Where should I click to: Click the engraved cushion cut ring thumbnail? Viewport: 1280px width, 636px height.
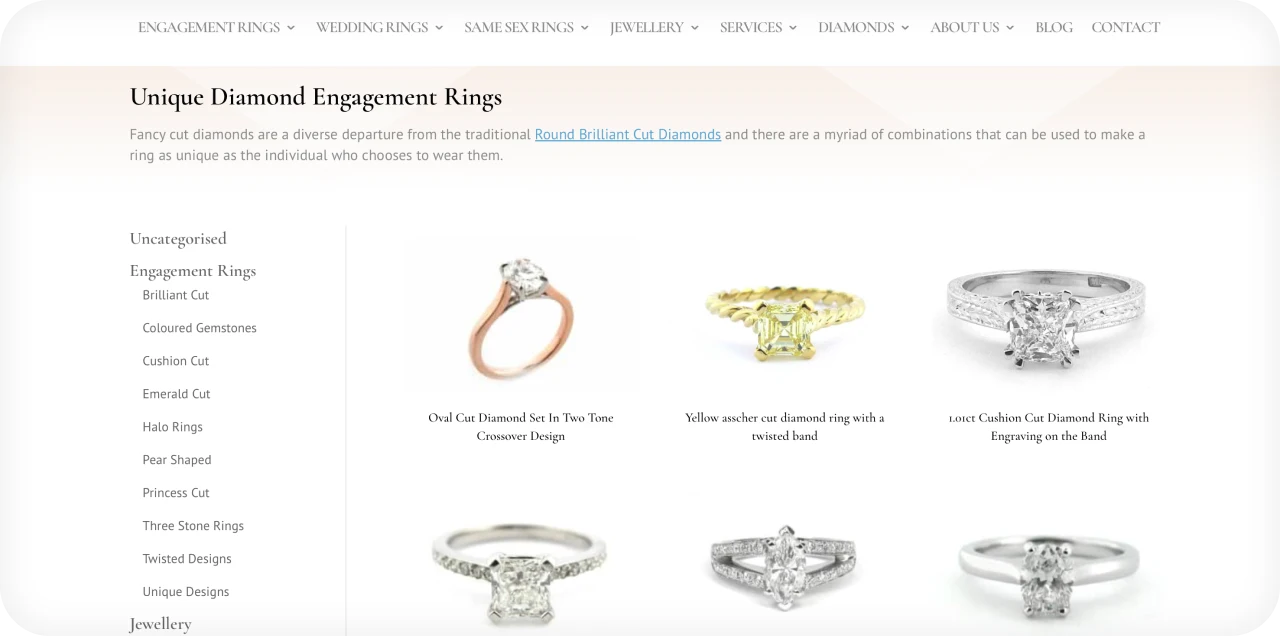pyautogui.click(x=1049, y=318)
